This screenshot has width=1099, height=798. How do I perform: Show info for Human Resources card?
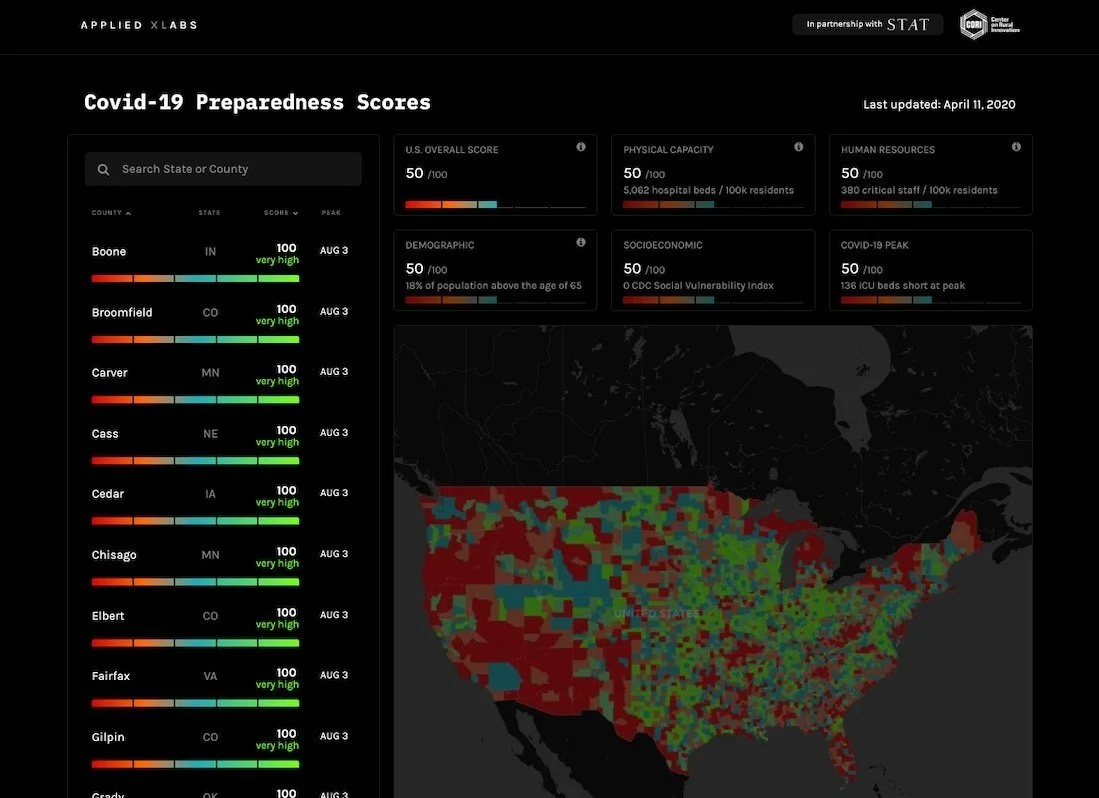tap(1016, 147)
